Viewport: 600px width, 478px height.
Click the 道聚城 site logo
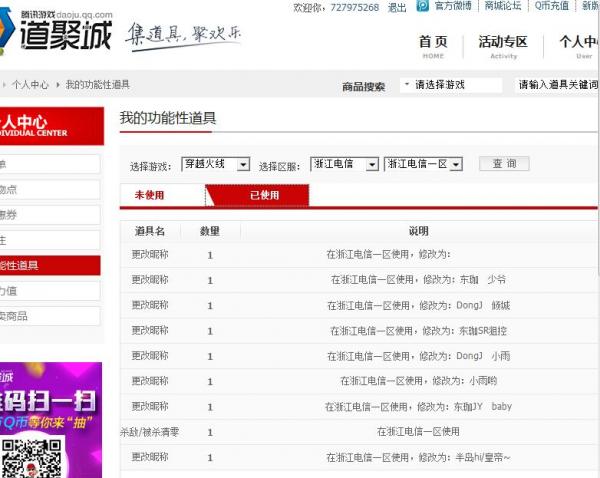click(57, 31)
